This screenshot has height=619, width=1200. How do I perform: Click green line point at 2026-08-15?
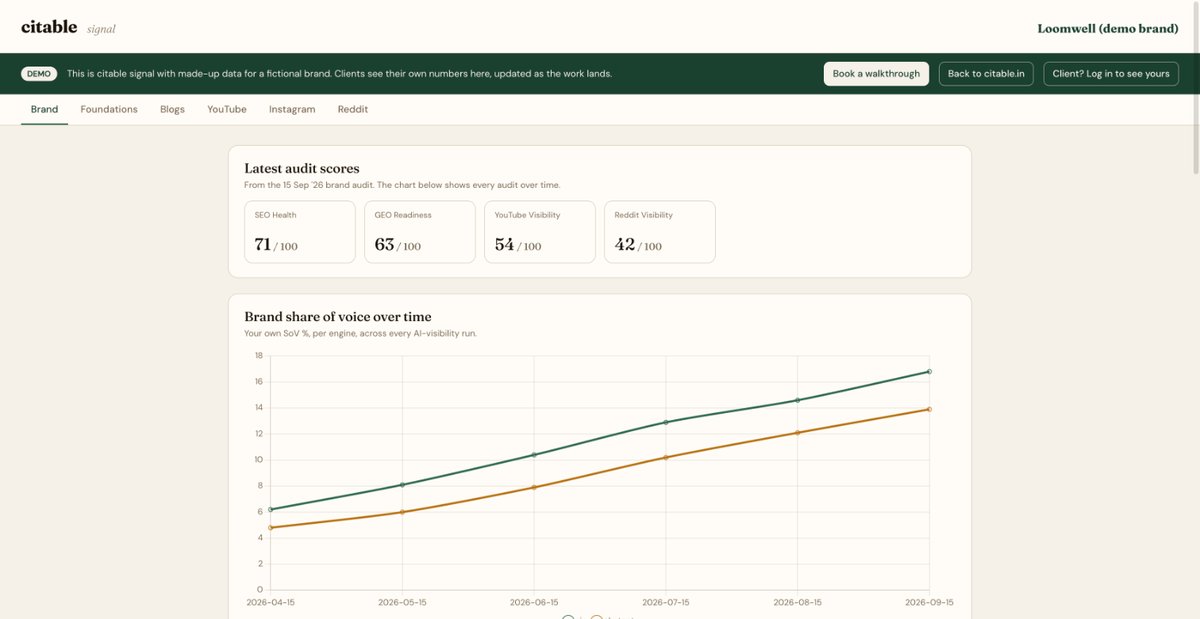798,400
